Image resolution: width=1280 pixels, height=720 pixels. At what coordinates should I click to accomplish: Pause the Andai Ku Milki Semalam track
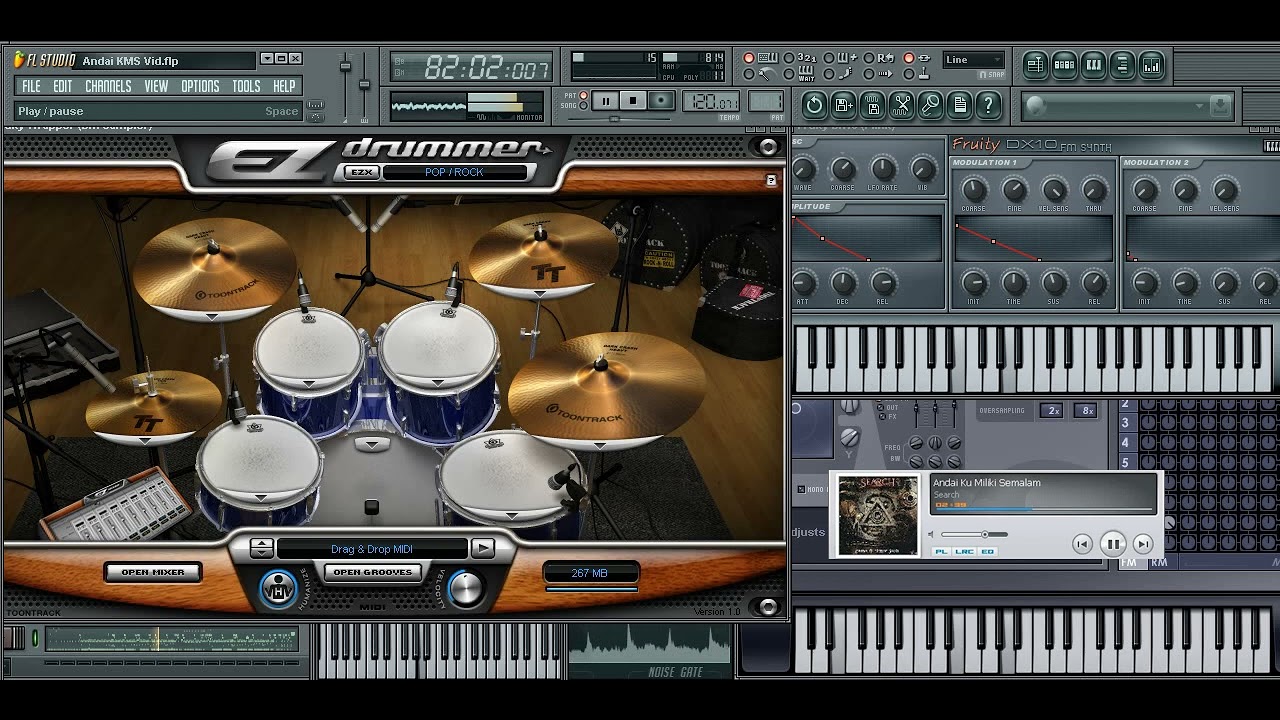(1113, 544)
